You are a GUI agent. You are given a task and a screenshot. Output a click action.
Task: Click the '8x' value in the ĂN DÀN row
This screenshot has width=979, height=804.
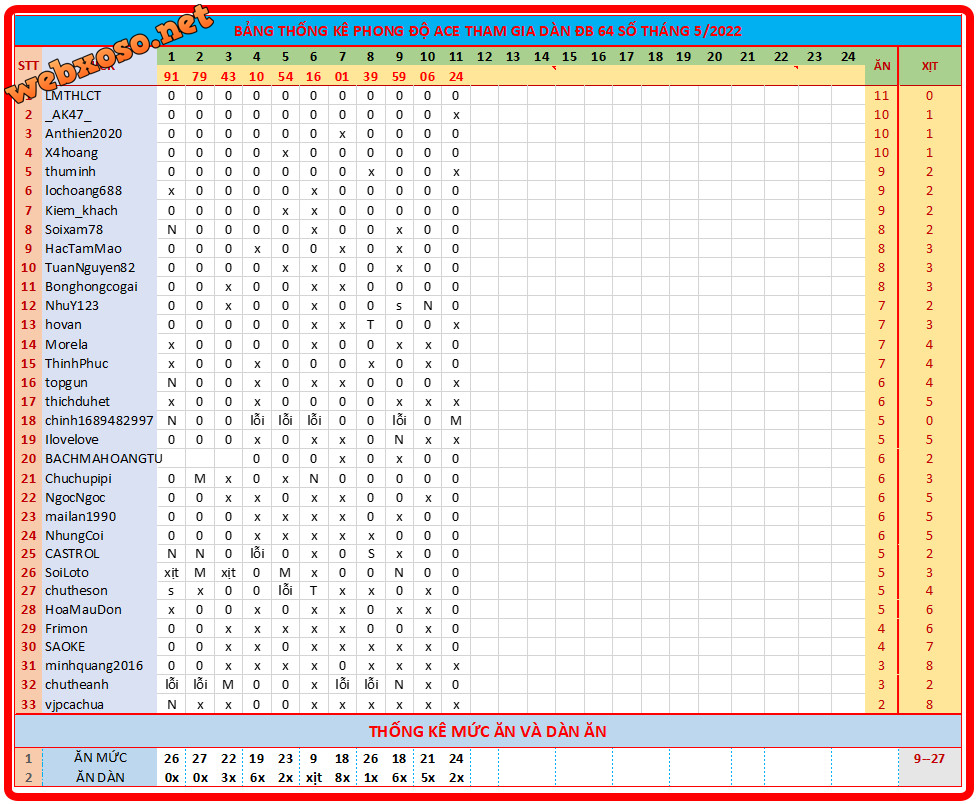(342, 778)
